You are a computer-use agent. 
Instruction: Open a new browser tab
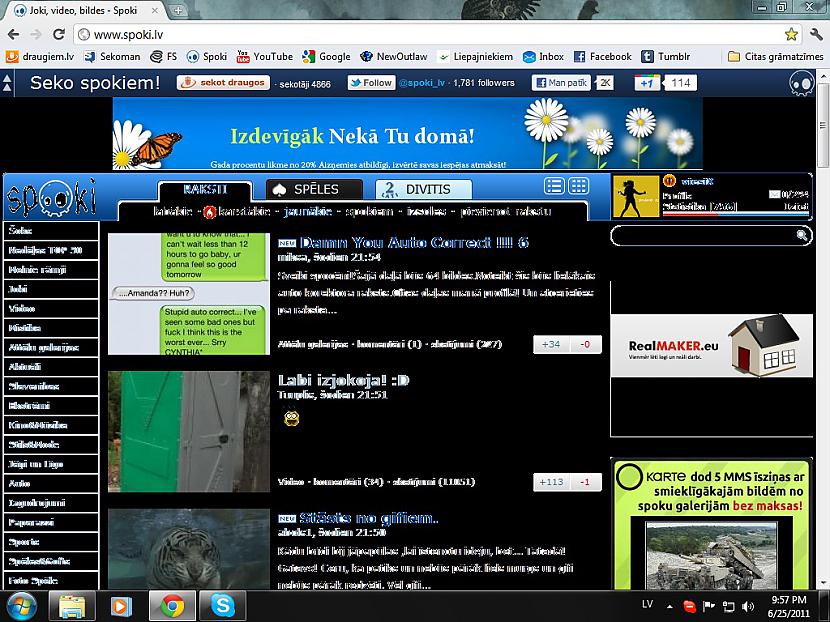tap(179, 10)
